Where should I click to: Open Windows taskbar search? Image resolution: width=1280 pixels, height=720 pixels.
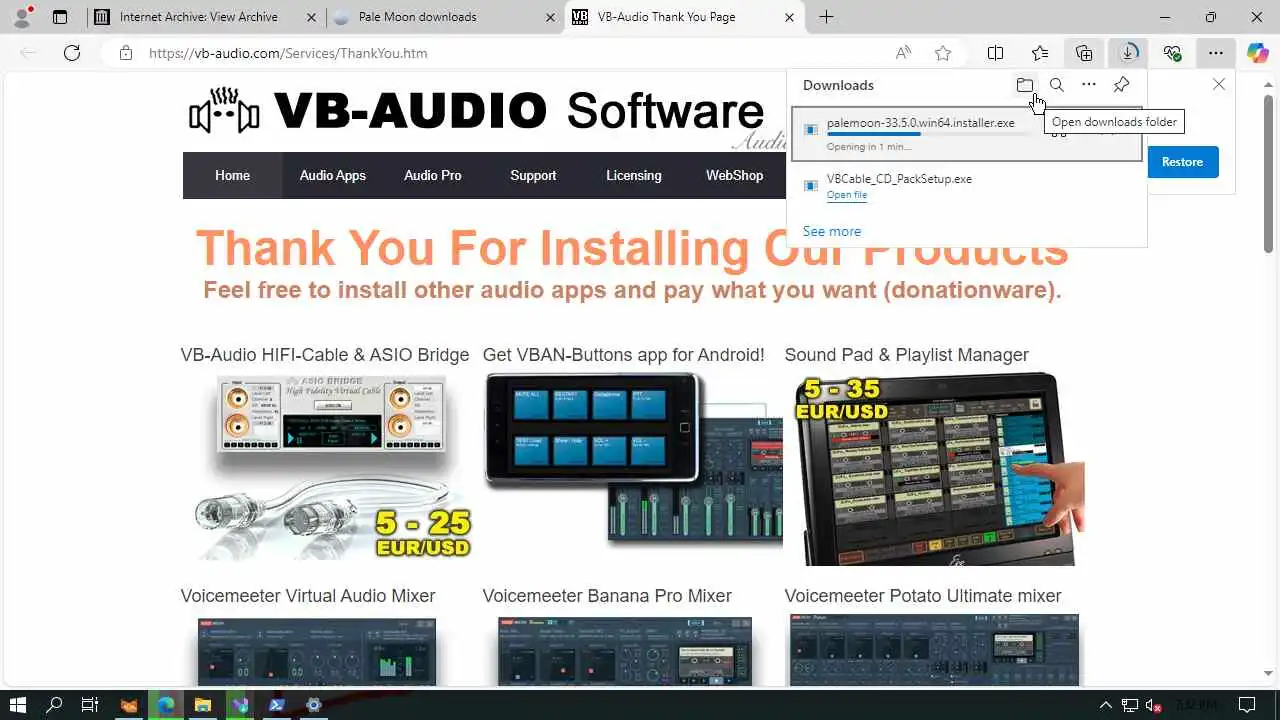pos(54,705)
